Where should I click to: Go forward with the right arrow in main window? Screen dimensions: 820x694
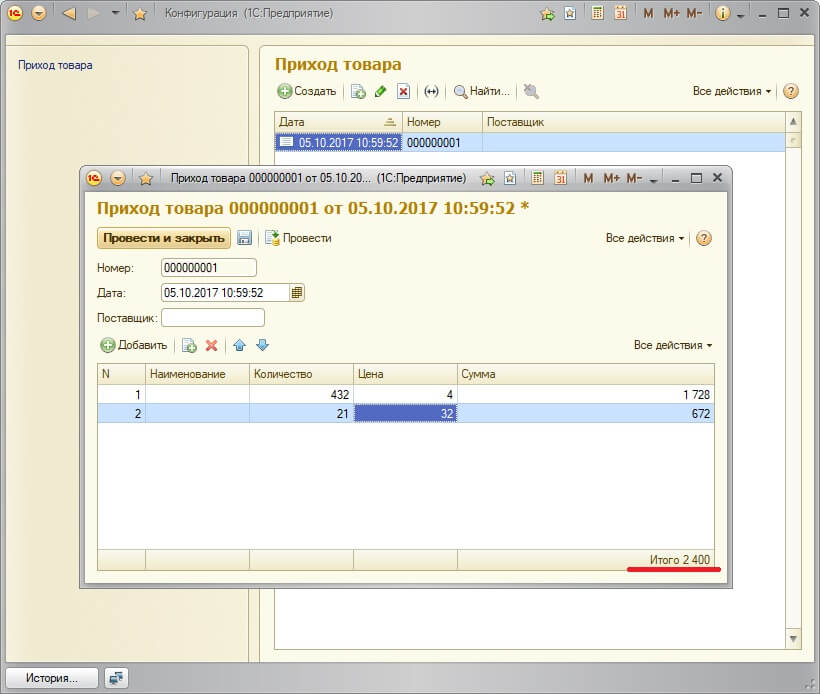point(94,13)
